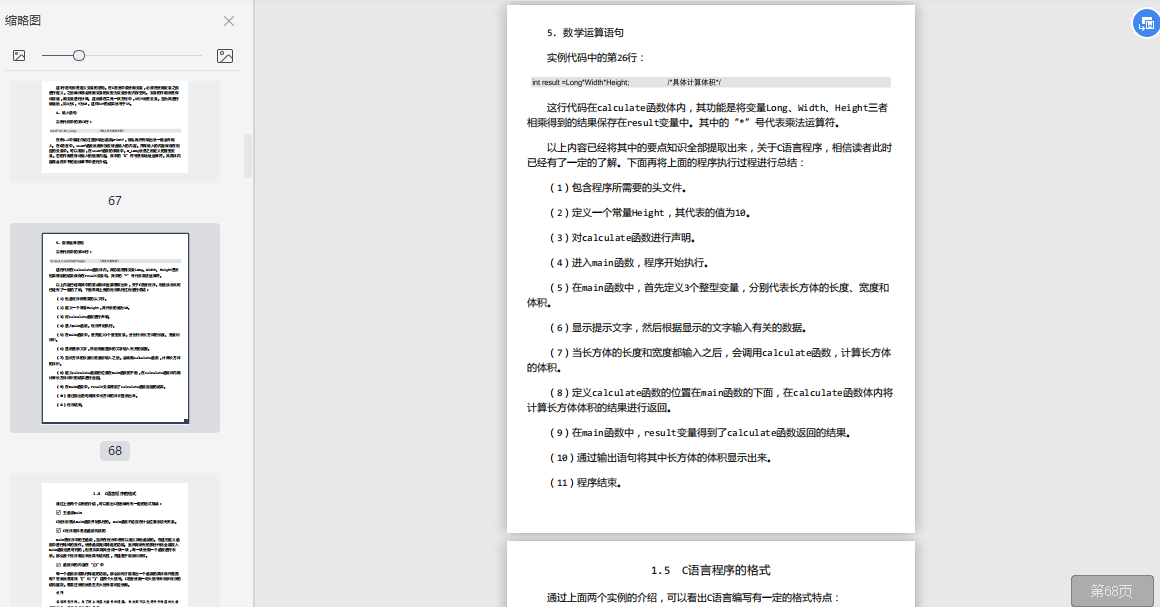Click the heading 5. 数学运算语句

(x=585, y=33)
